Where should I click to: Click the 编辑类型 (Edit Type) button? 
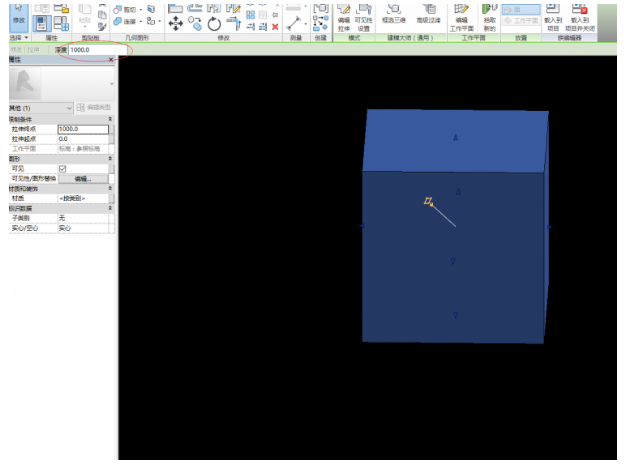(x=94, y=107)
